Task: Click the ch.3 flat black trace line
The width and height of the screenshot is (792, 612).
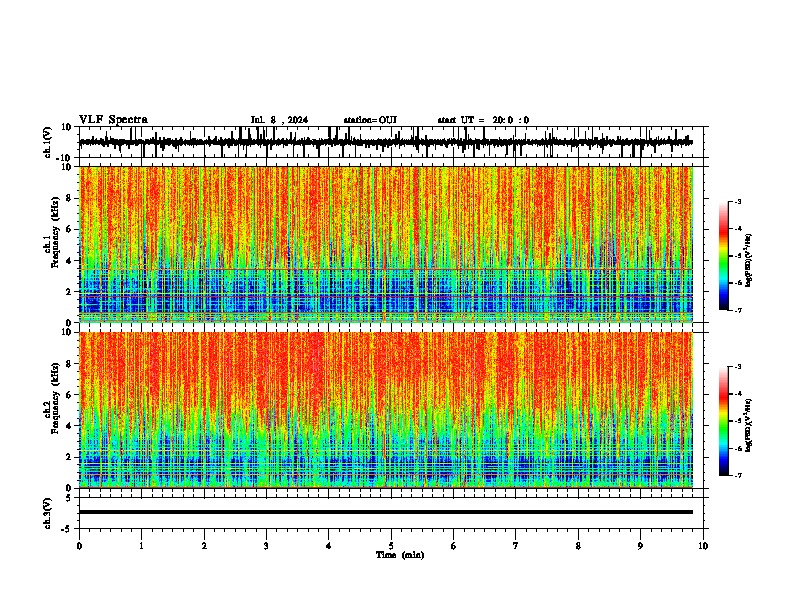Action: (386, 512)
